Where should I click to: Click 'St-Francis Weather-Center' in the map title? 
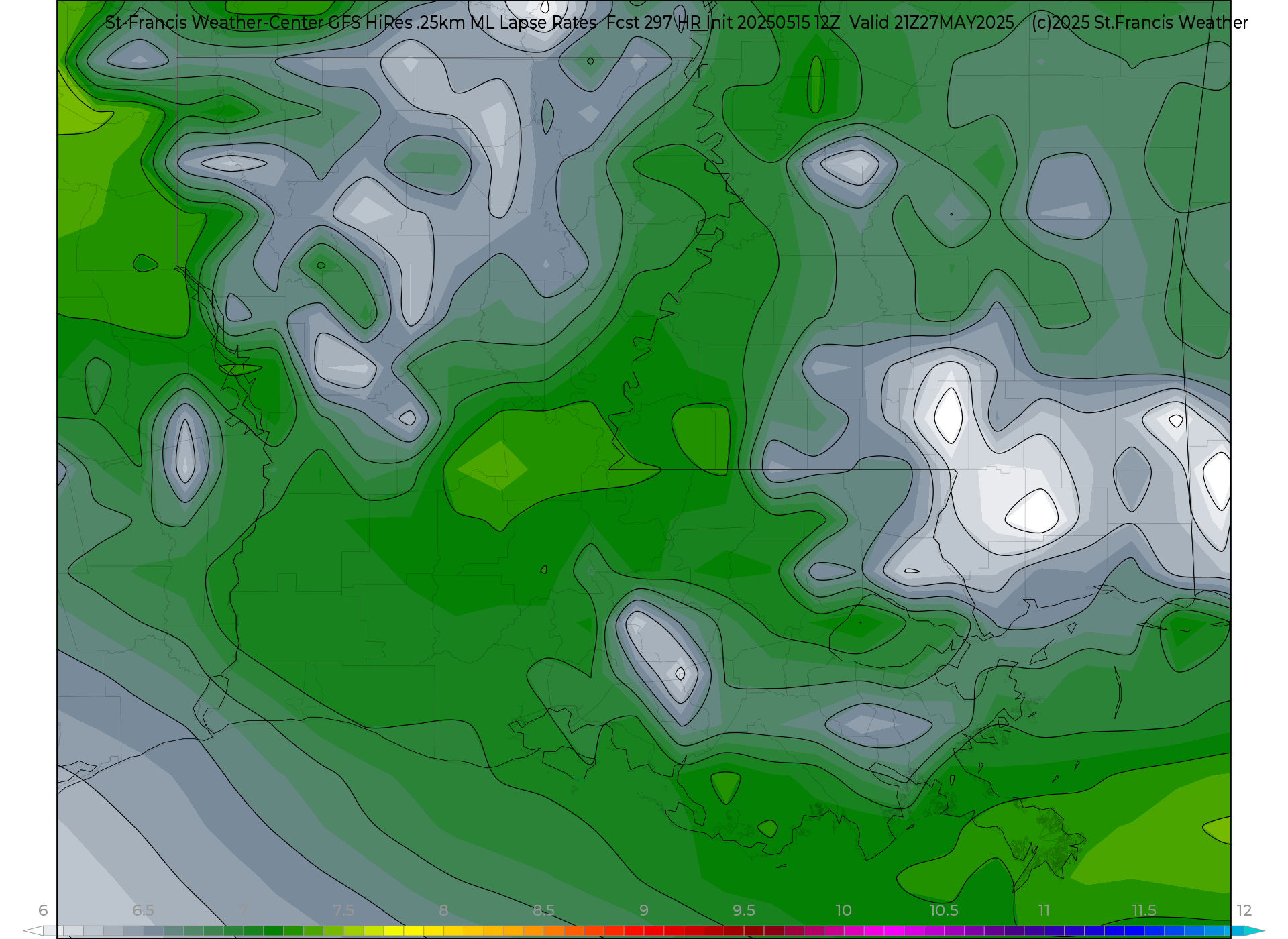pyautogui.click(x=214, y=23)
